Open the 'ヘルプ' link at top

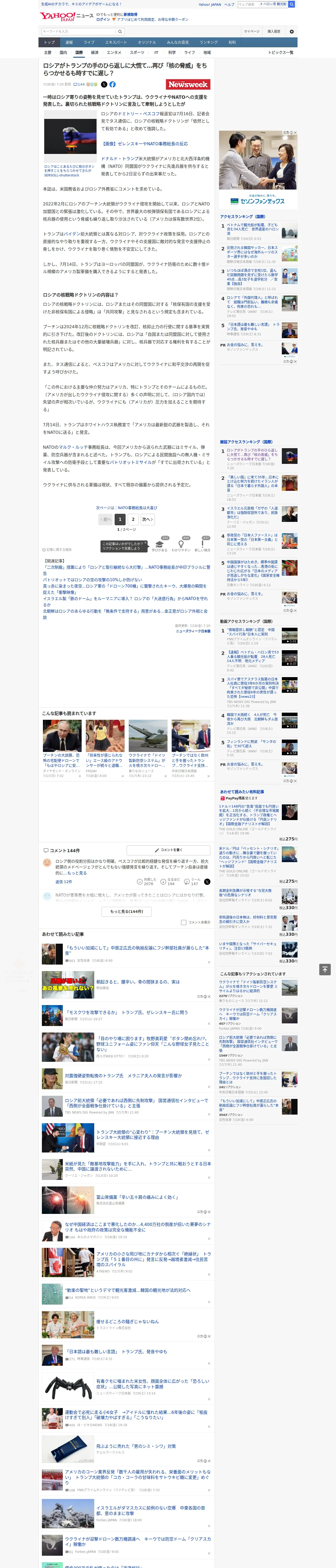click(x=229, y=4)
